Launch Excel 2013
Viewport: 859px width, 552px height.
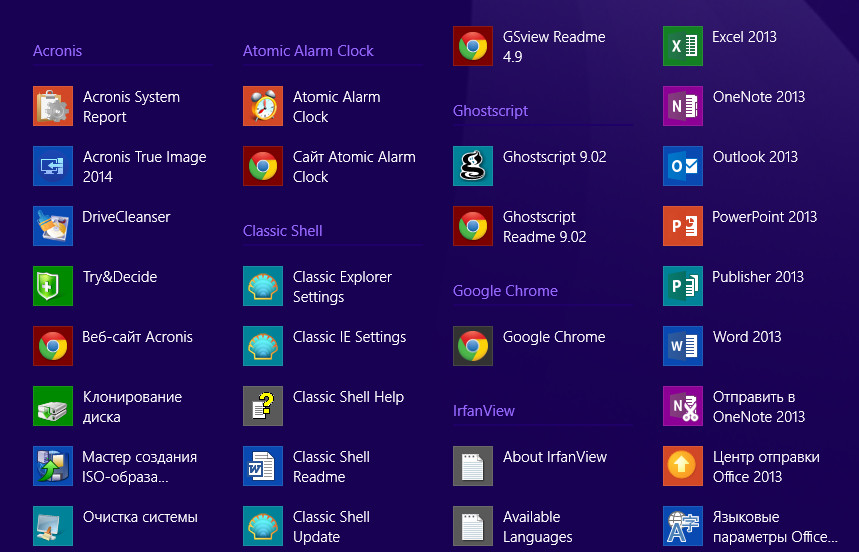click(683, 46)
